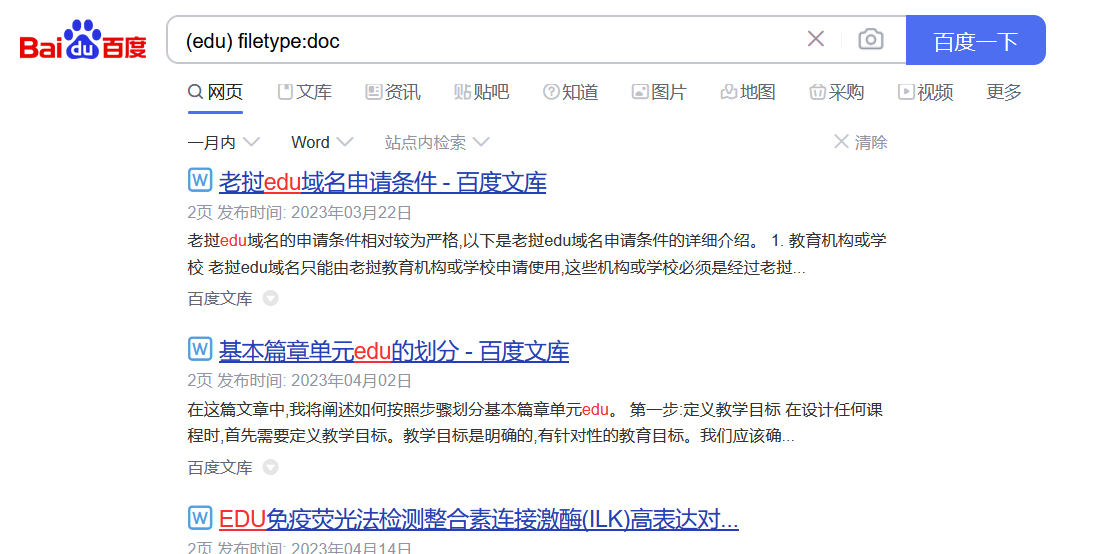1115x554 pixels.
Task: Clear the search box with the X icon
Action: pyautogui.click(x=816, y=39)
